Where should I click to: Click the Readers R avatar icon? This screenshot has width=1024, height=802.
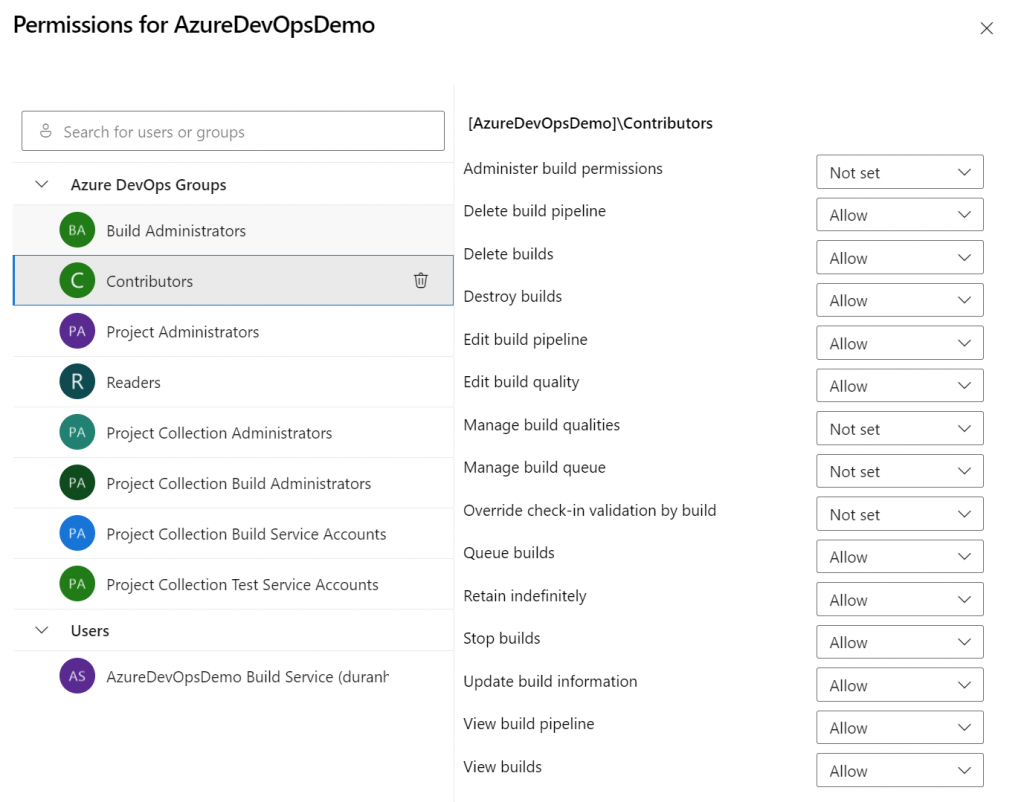77,382
